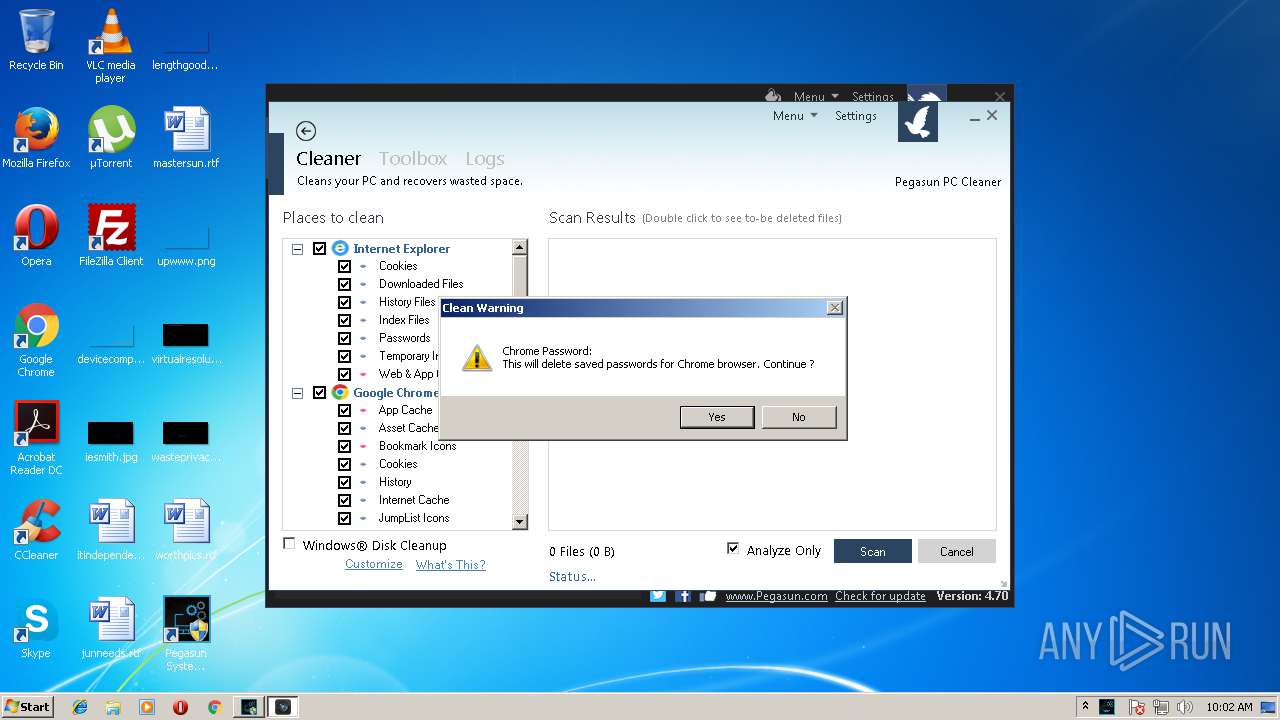This screenshot has height=720, width=1280.
Task: Click the Start button
Action: [28, 707]
